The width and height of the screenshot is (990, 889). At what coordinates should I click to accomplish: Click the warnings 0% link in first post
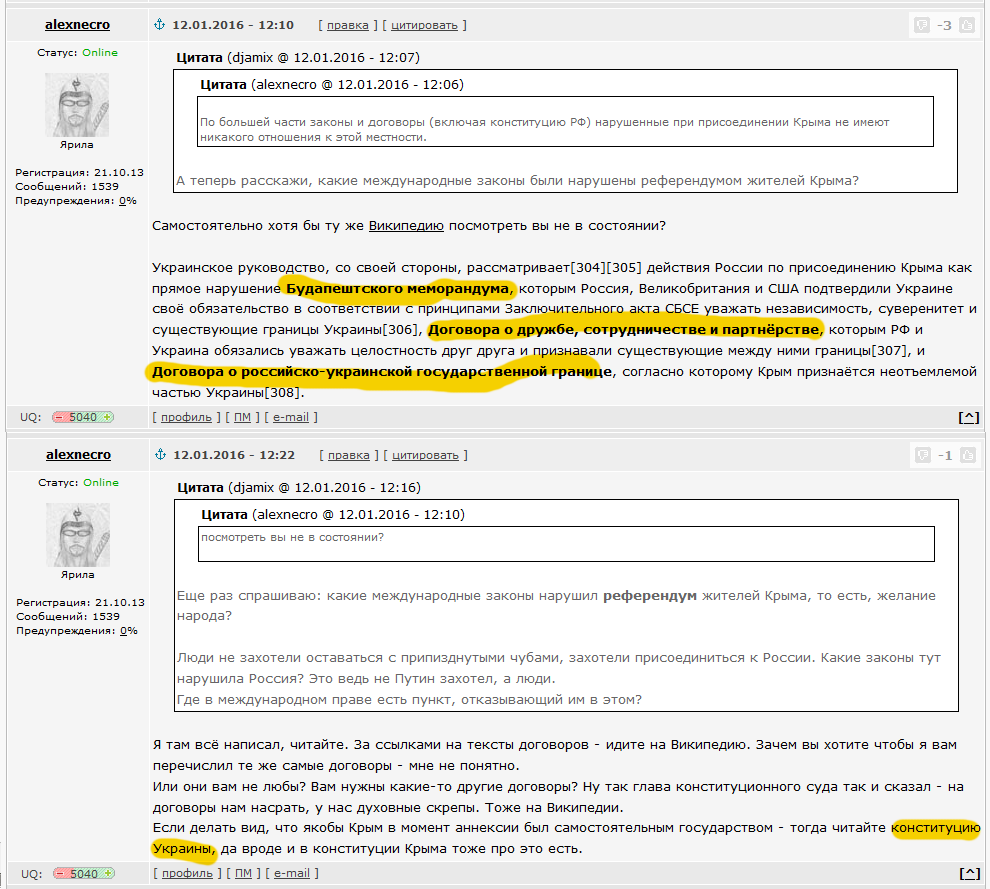tap(128, 201)
